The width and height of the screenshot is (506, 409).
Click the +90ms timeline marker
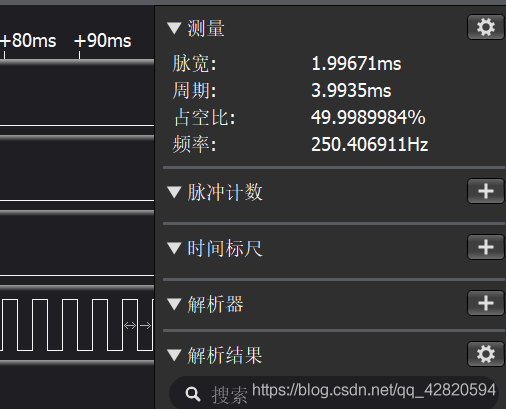(103, 41)
